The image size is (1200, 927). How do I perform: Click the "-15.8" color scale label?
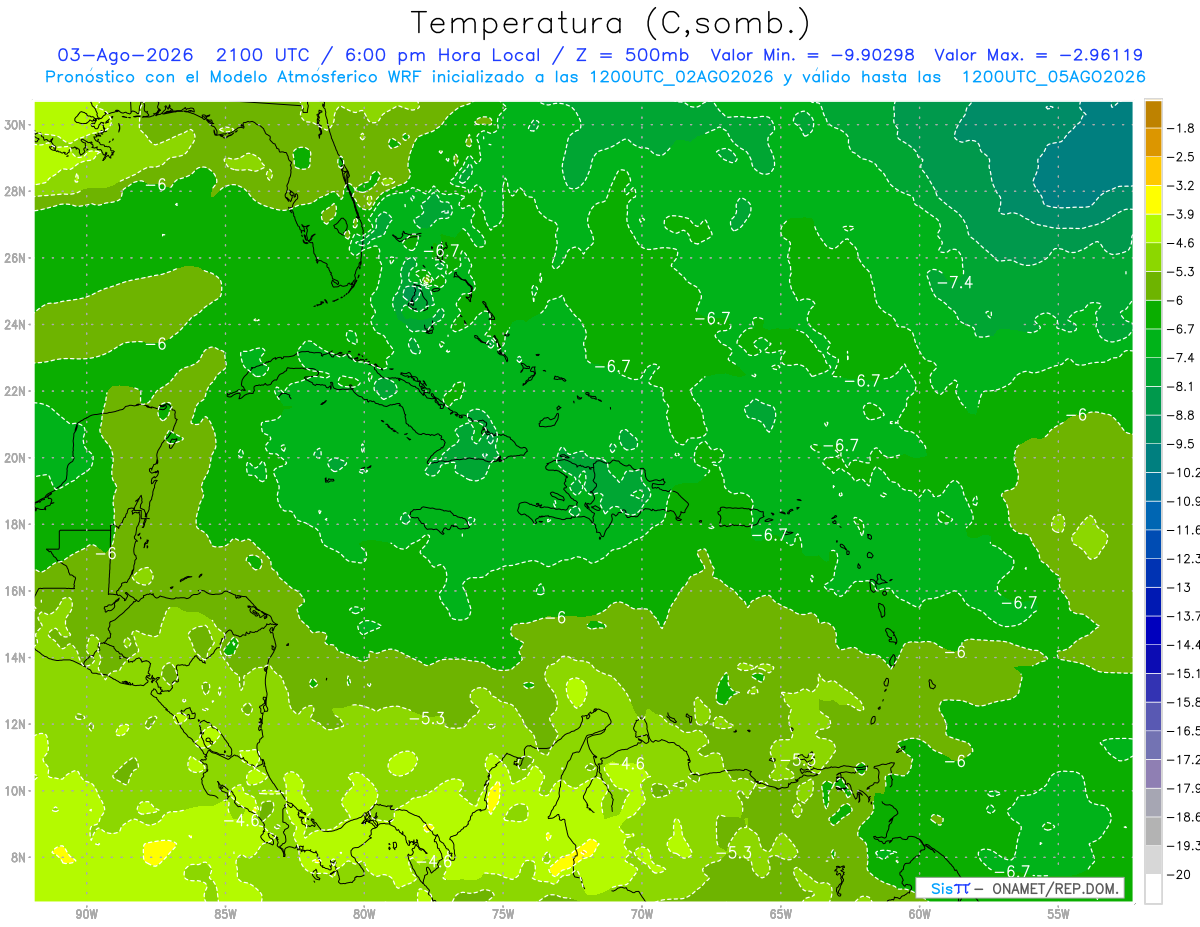(1183, 702)
